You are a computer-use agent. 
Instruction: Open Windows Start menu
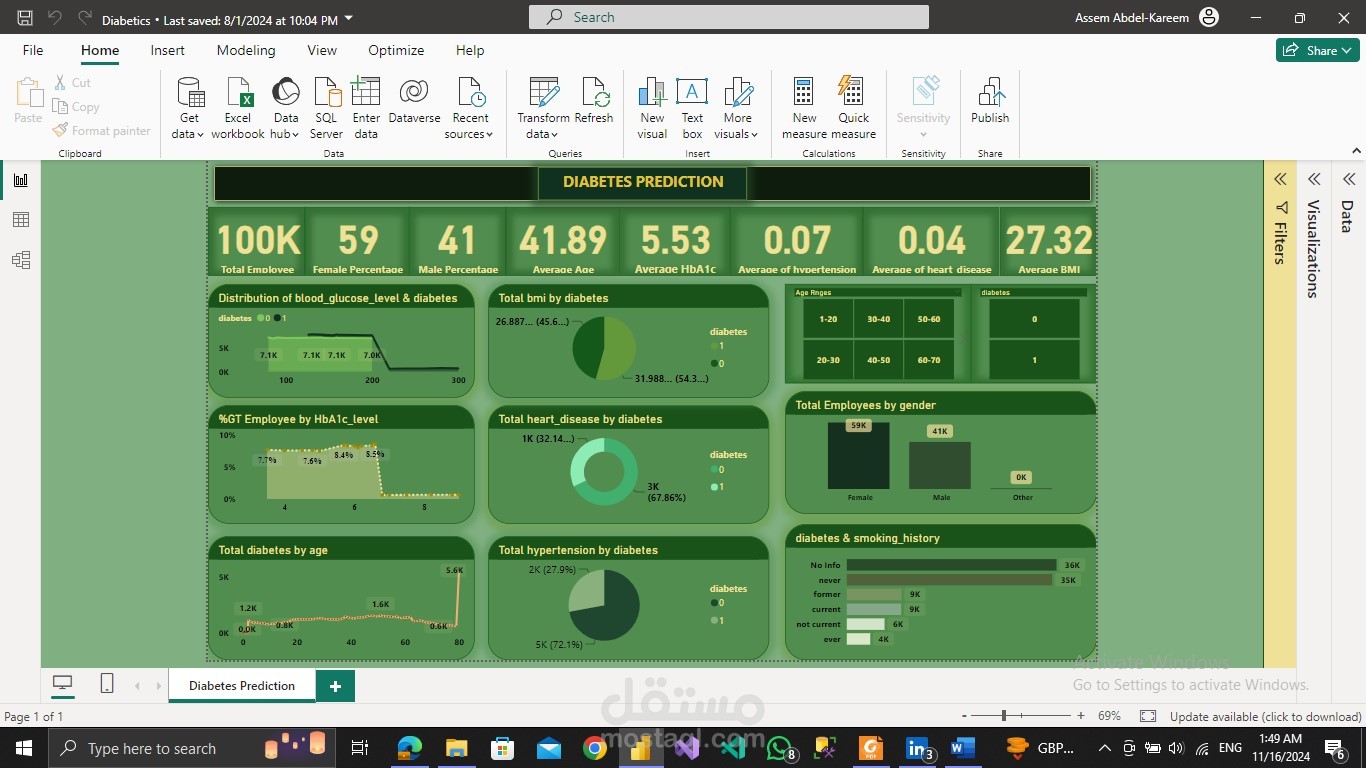[x=23, y=748]
